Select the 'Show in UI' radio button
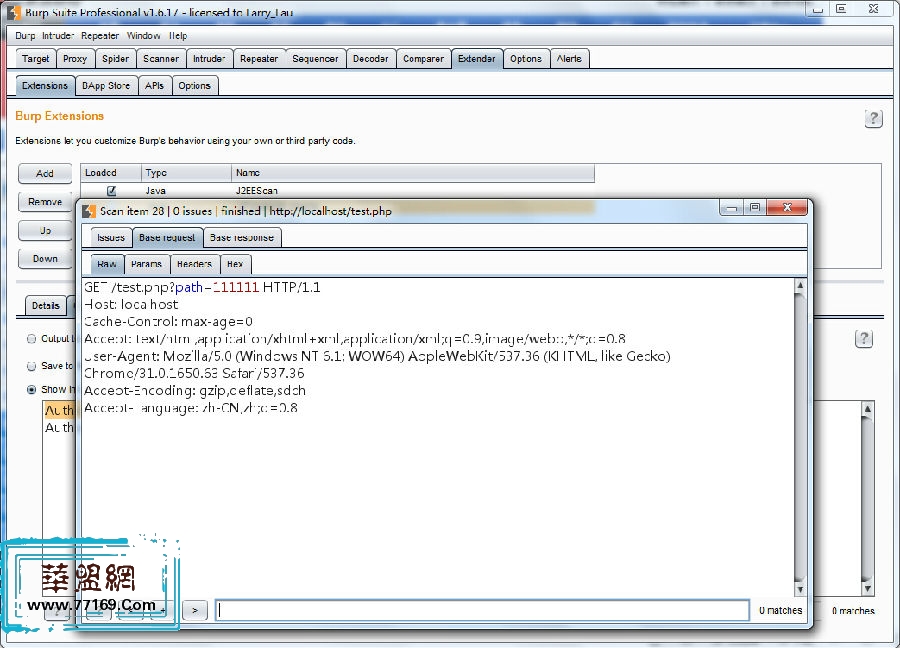The image size is (900, 648). [x=32, y=389]
